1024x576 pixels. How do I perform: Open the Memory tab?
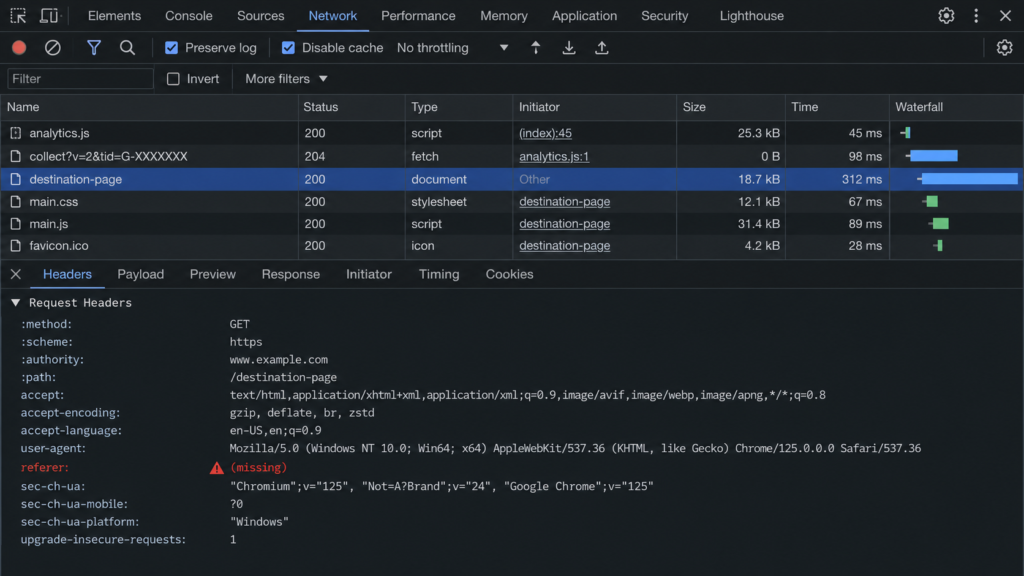[x=504, y=16]
